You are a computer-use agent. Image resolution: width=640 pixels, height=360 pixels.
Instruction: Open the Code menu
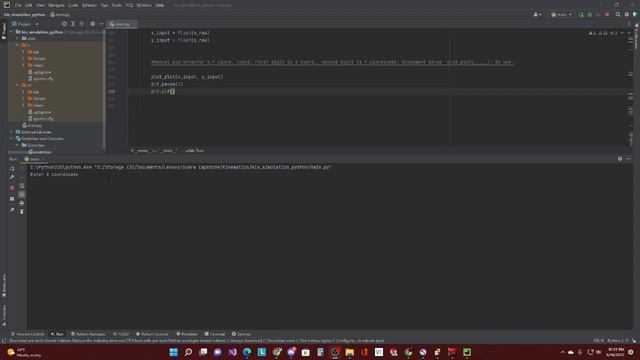[x=73, y=5]
